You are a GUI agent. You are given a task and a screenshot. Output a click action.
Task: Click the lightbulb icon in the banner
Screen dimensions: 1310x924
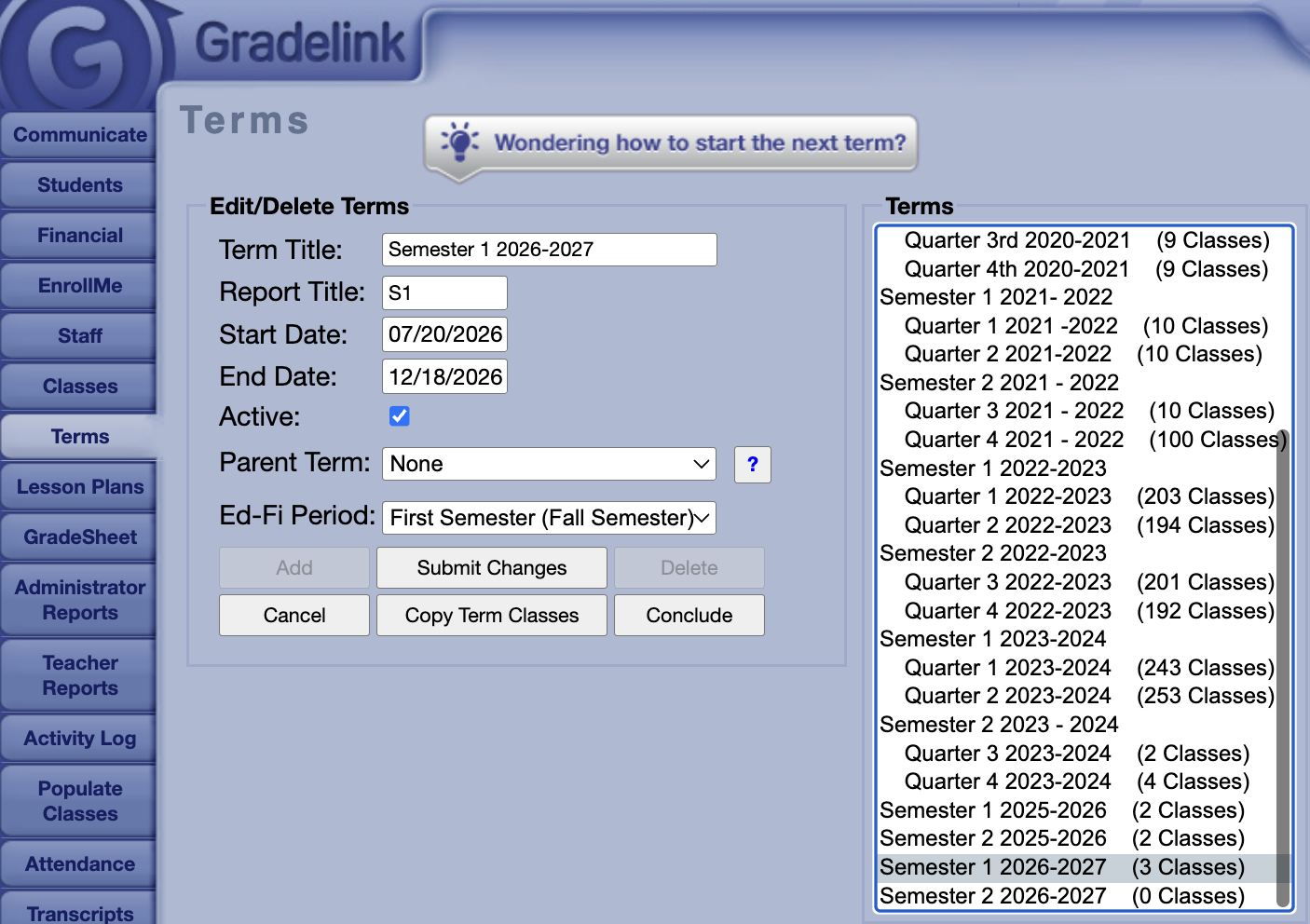[x=458, y=142]
